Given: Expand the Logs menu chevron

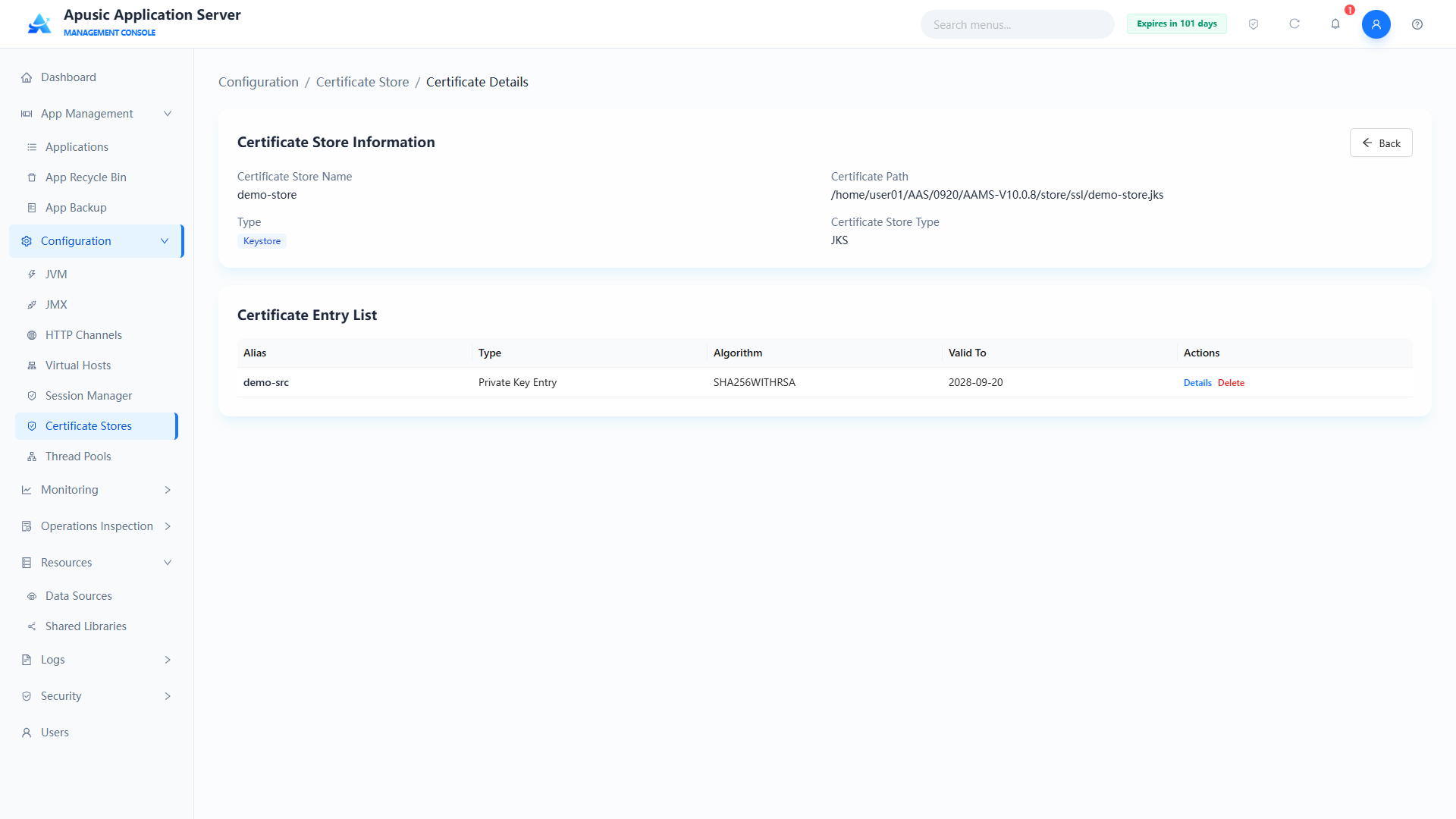Looking at the screenshot, I should (168, 660).
